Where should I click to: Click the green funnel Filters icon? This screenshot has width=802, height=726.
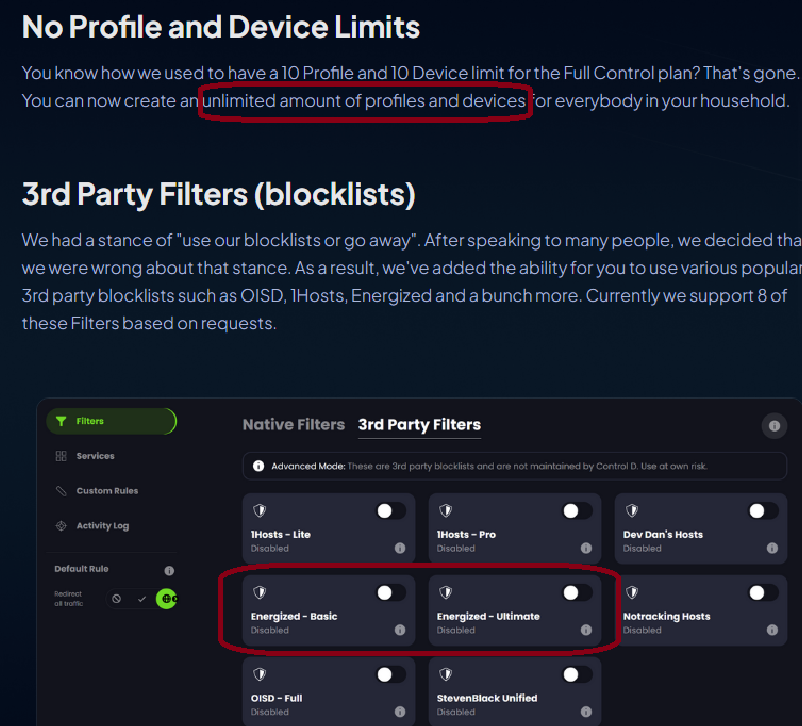tap(61, 421)
